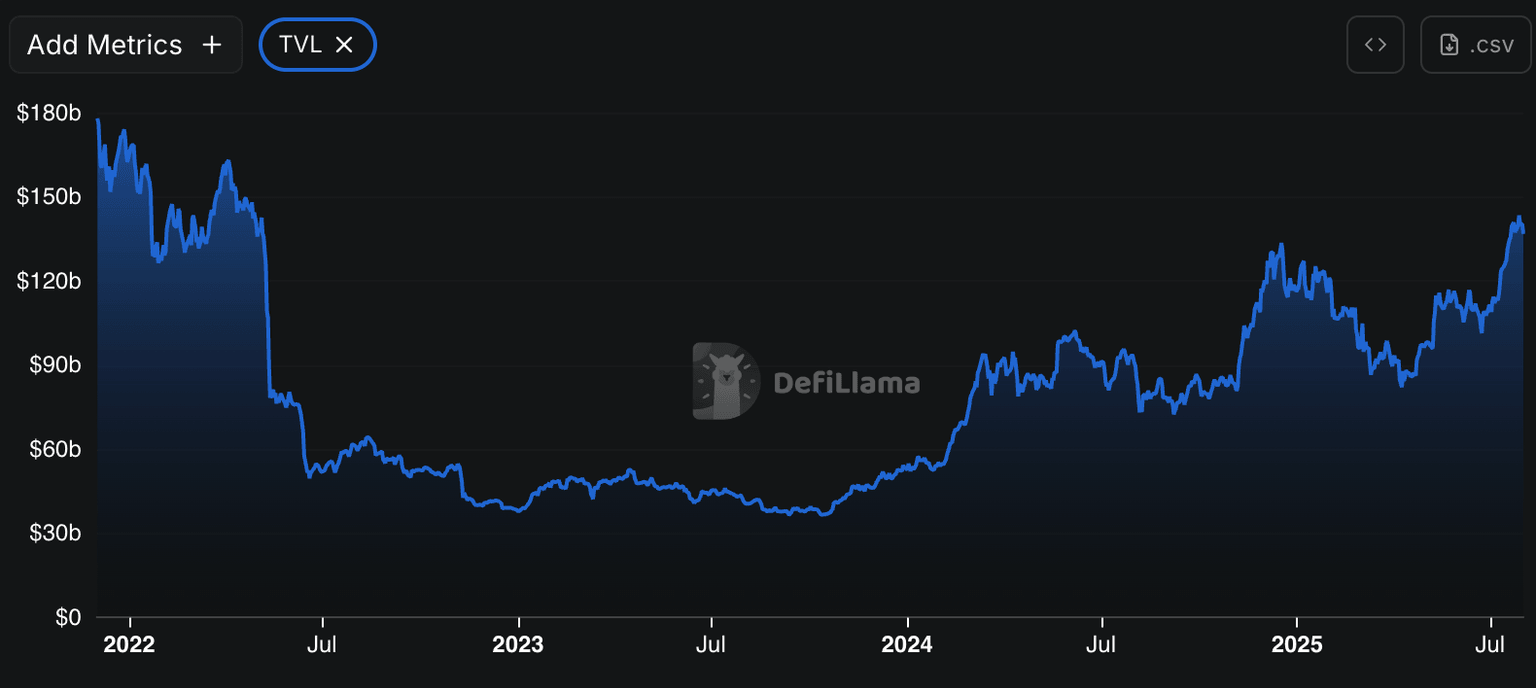The image size is (1536, 688).
Task: Click the $150b y-axis label
Action: point(49,197)
